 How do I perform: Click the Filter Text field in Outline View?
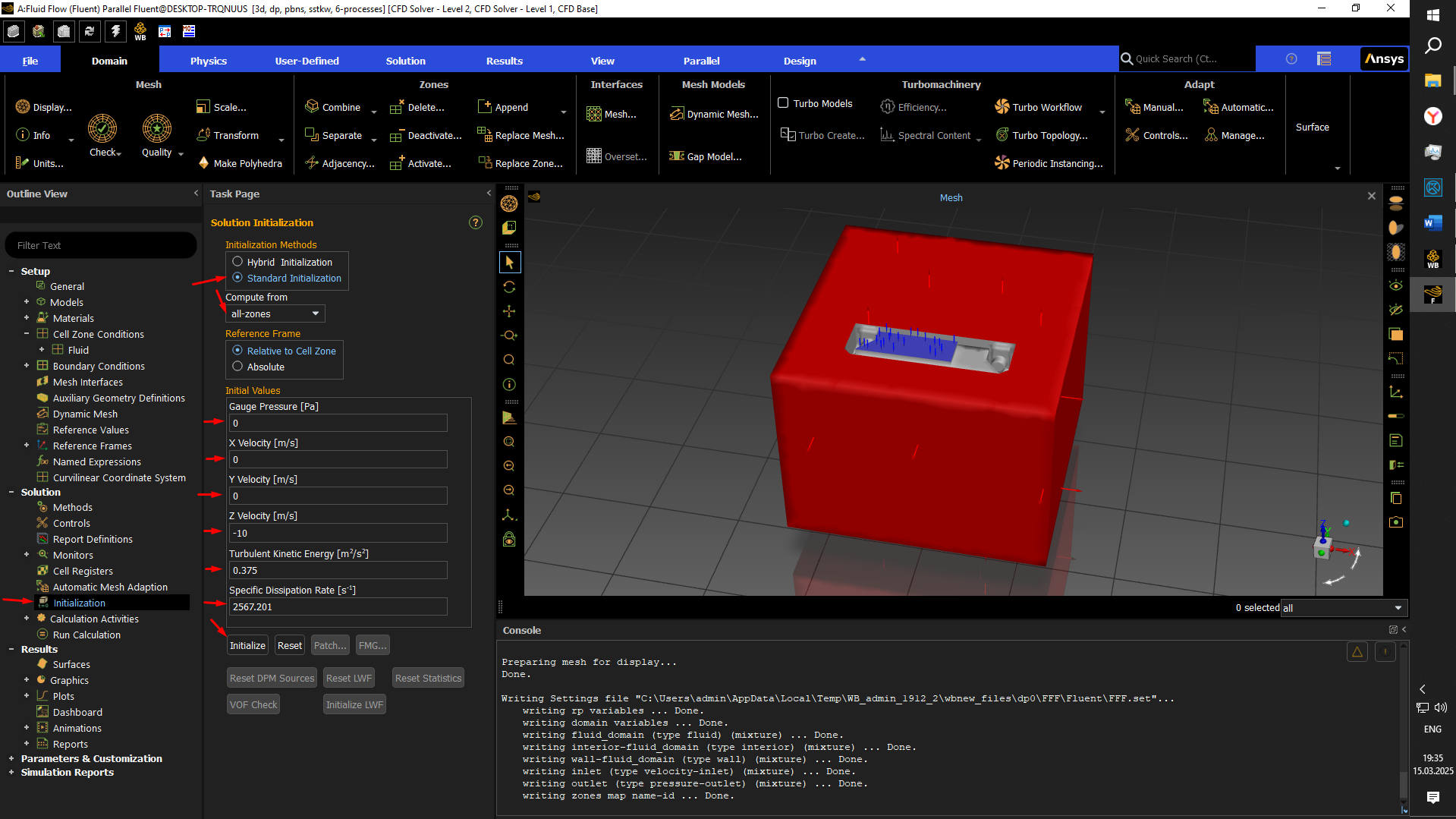point(101,245)
